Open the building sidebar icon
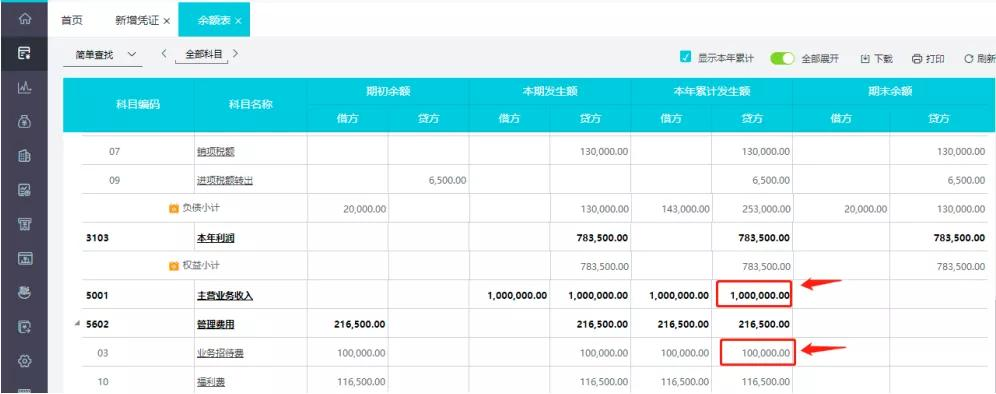 tap(24, 156)
